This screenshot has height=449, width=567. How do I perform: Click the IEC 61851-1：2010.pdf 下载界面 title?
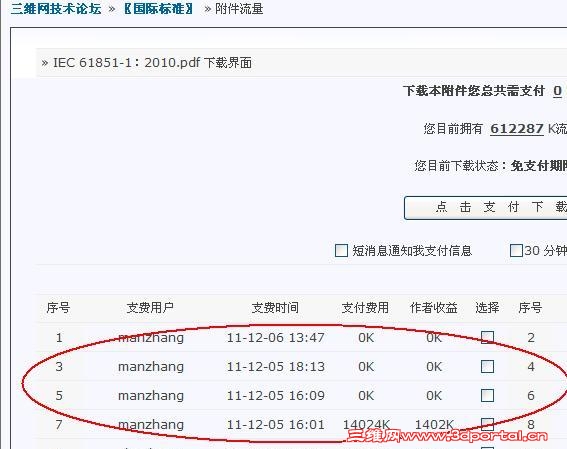(x=152, y=63)
